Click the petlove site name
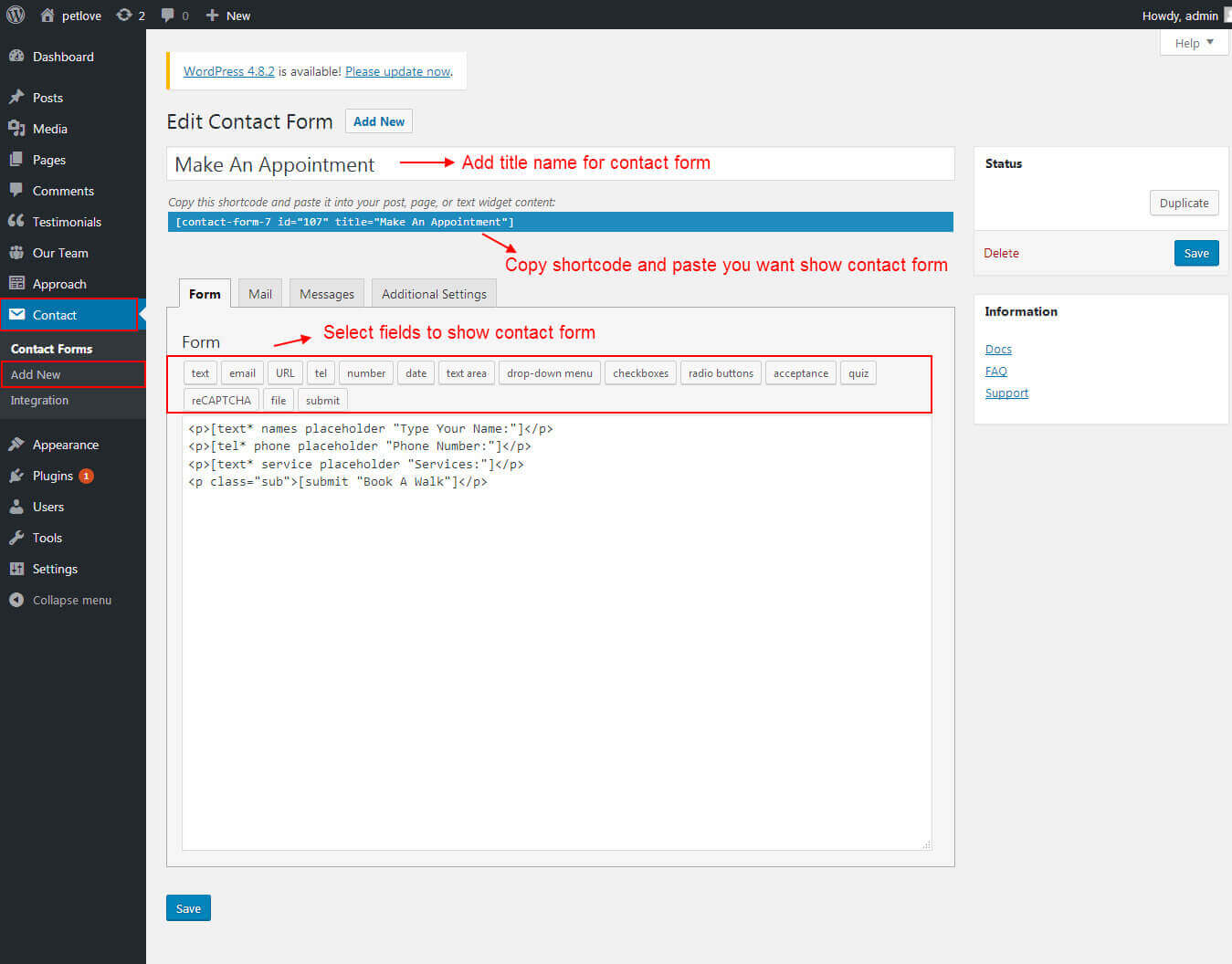The height and width of the screenshot is (964, 1232). coord(81,16)
